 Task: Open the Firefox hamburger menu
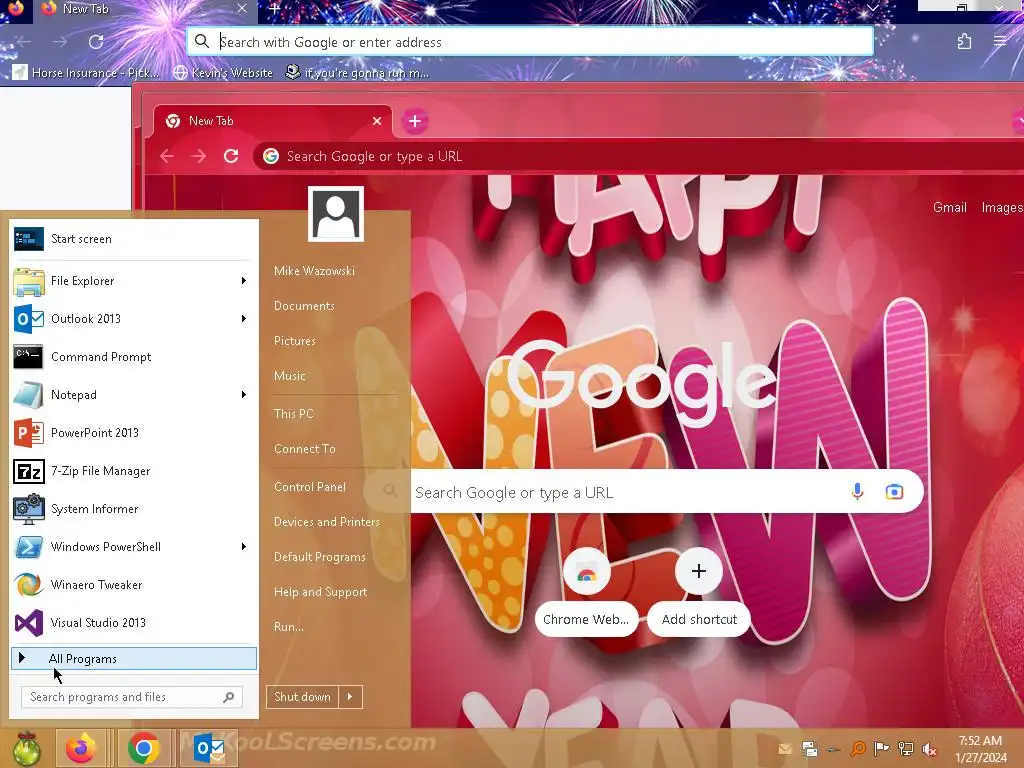point(1000,42)
